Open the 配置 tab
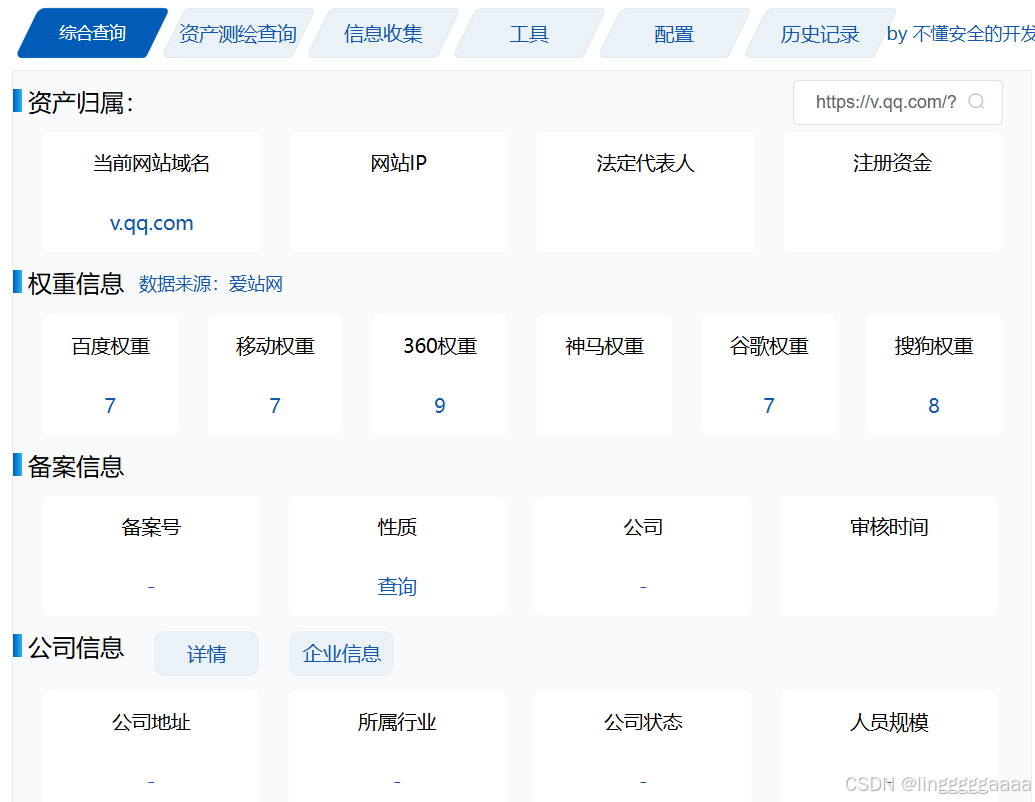 [673, 33]
